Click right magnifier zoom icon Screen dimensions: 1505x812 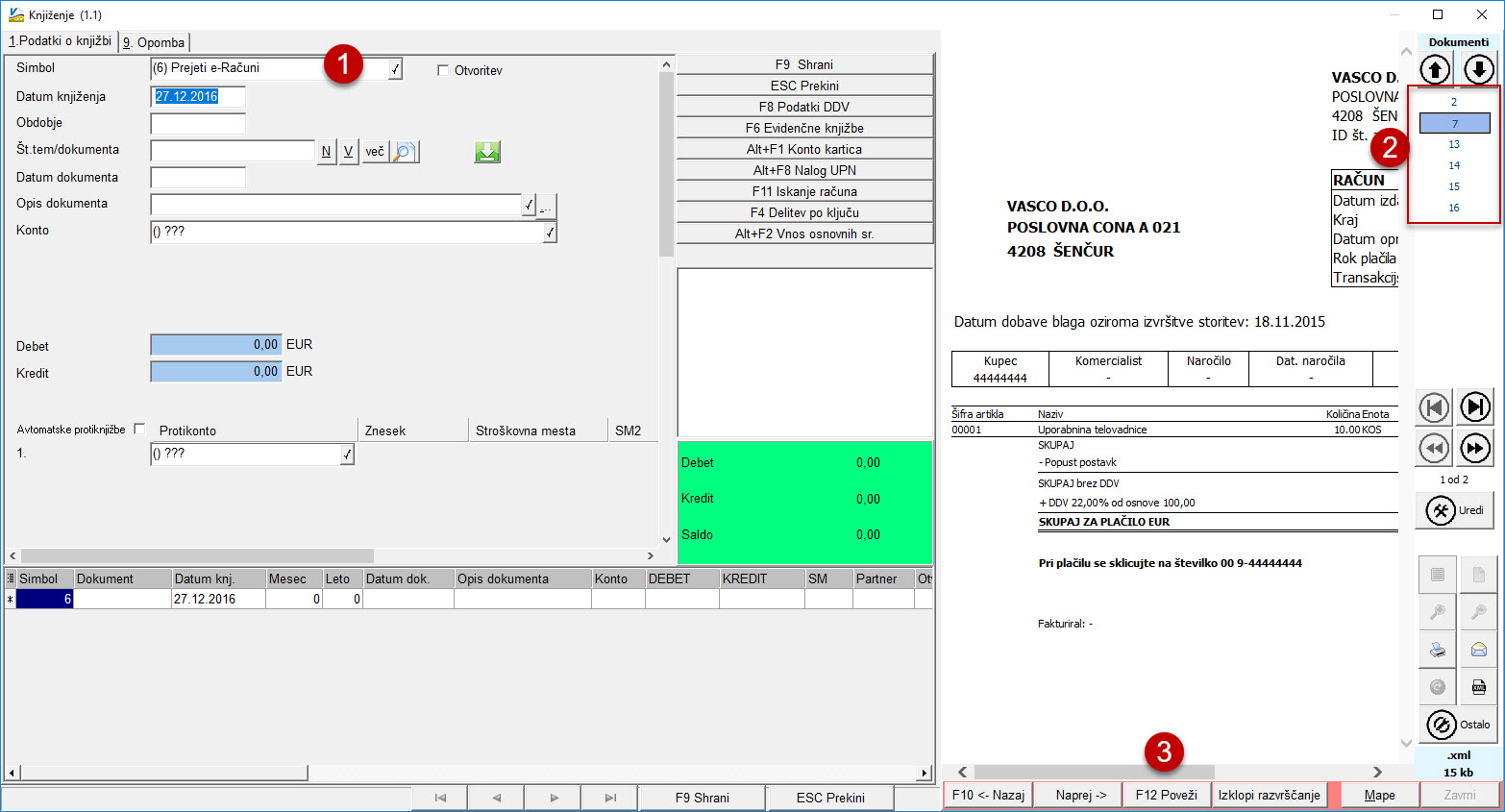point(1479,612)
